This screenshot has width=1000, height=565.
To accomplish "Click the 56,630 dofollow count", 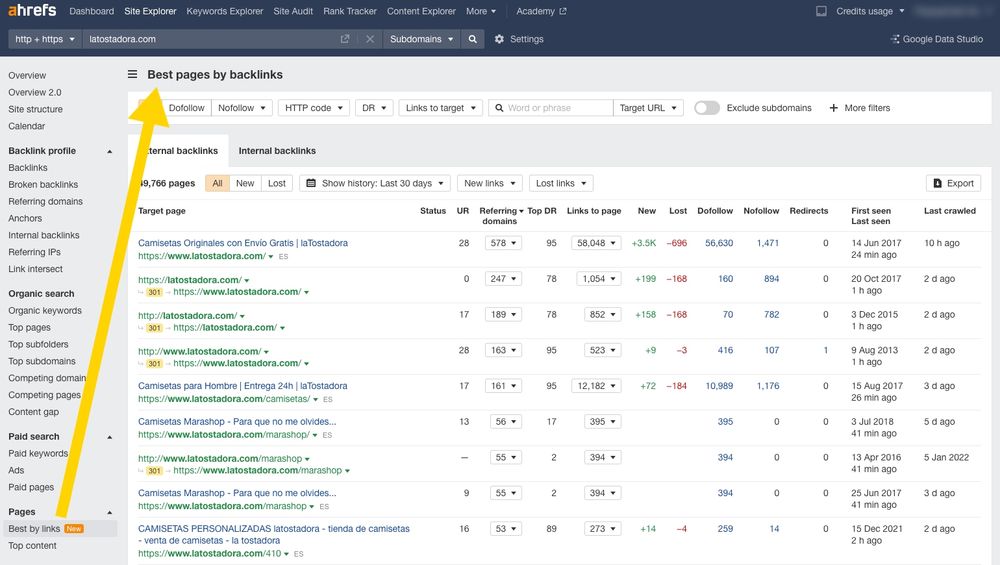I will point(719,243).
